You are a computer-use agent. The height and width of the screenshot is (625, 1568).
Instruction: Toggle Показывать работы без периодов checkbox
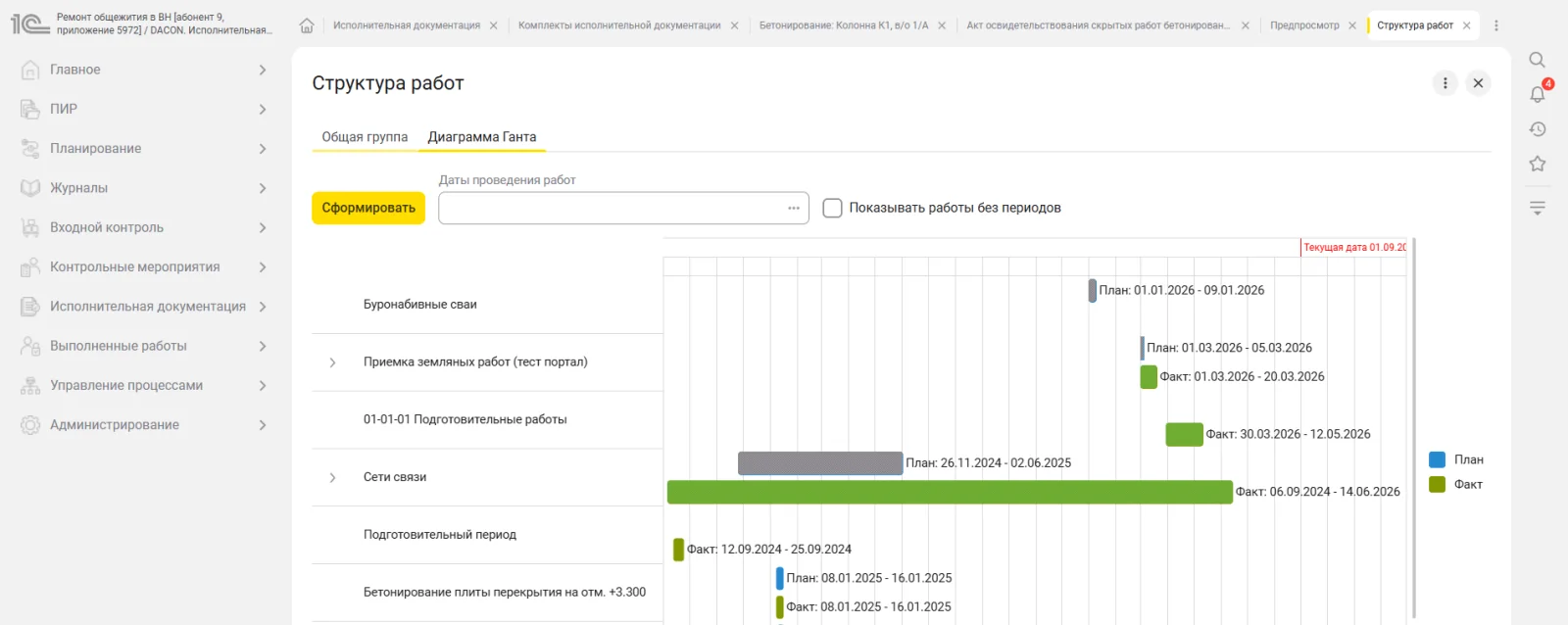click(x=832, y=208)
